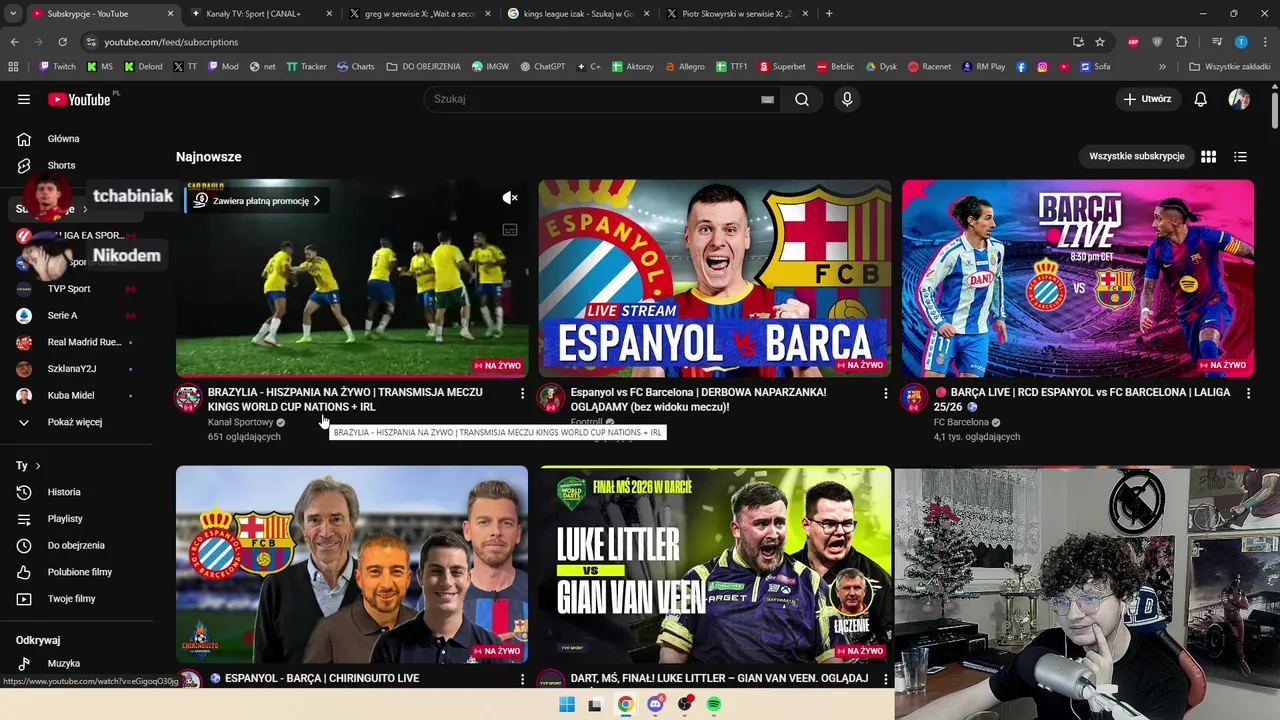This screenshot has height=720, width=1280.
Task: Open a new browser tab
Action: 829,14
